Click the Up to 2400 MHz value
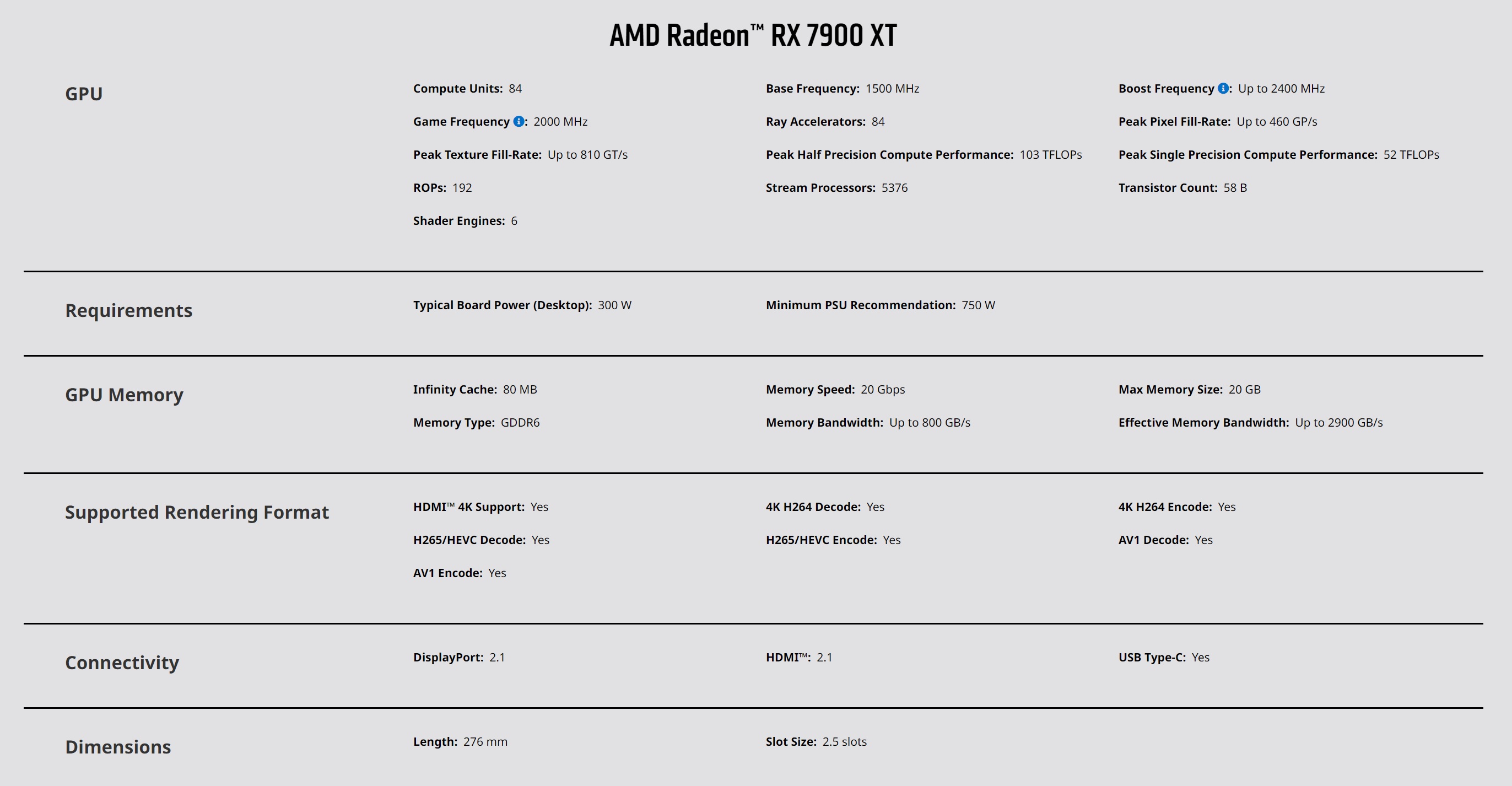The image size is (1512, 786). click(1281, 89)
